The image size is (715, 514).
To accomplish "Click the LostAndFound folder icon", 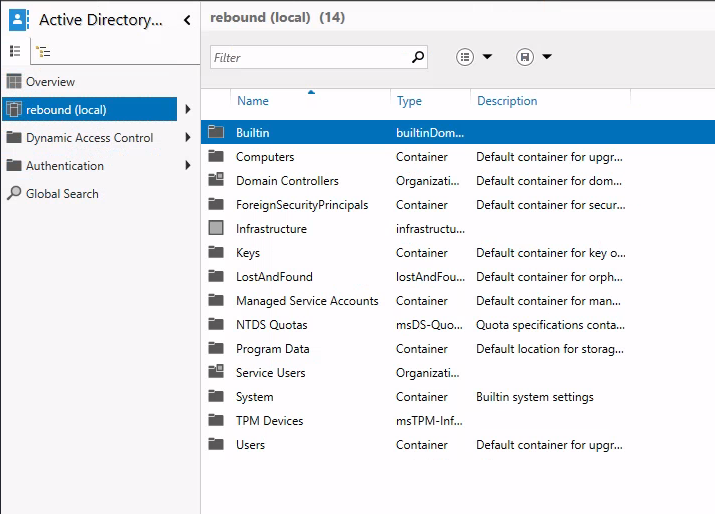I will (216, 276).
